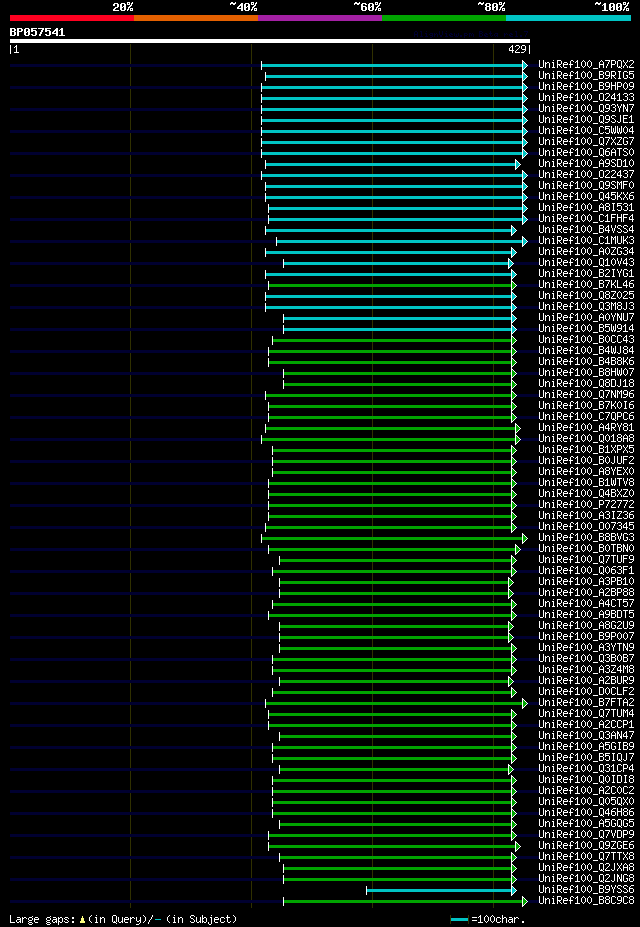
Task: Select the UniRef100_Q46H86 label
Action: 586,814
